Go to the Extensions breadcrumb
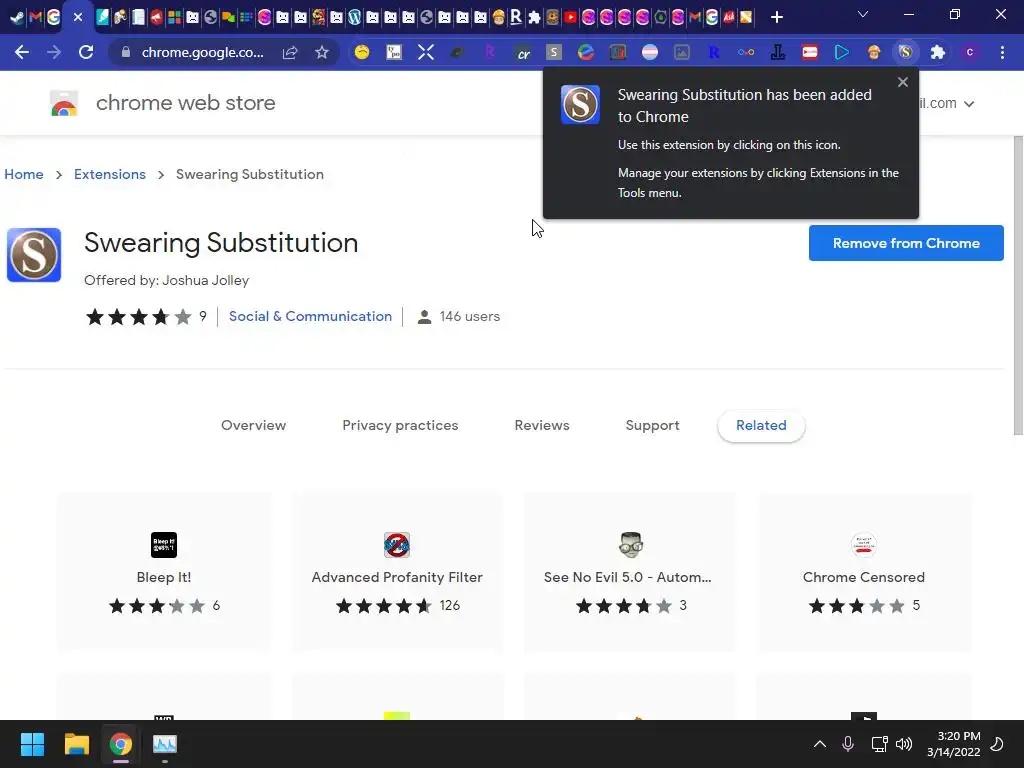 (110, 174)
